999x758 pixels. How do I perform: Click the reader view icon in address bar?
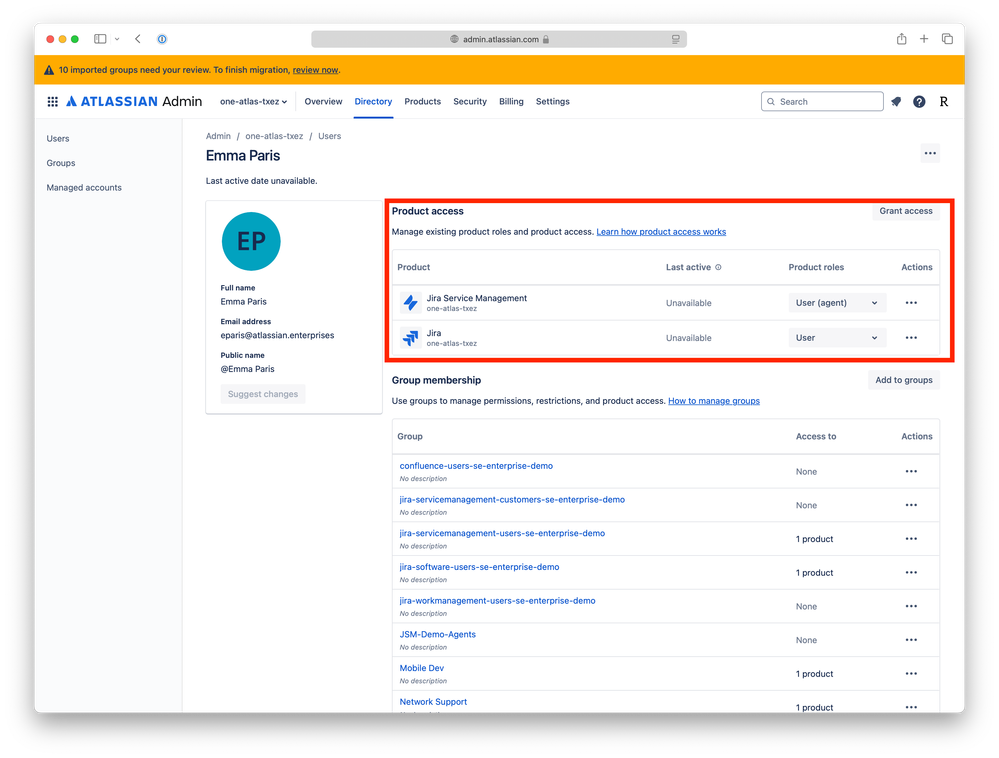pyautogui.click(x=675, y=39)
